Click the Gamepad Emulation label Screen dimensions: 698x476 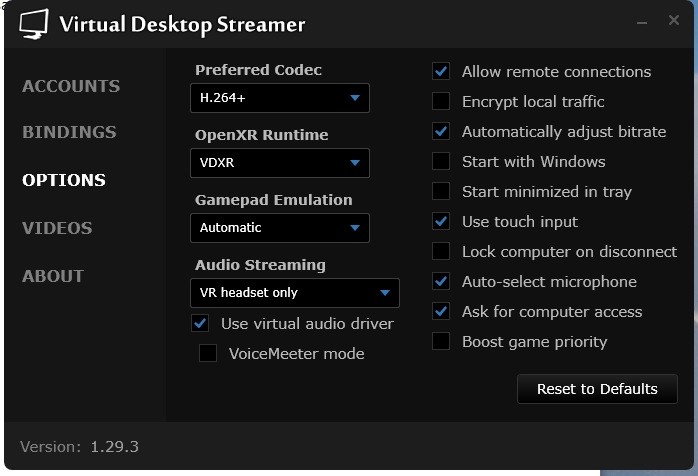(274, 200)
